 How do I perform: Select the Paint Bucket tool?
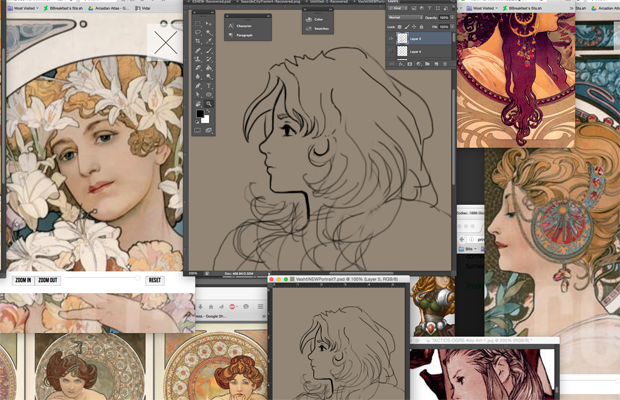(x=209, y=68)
